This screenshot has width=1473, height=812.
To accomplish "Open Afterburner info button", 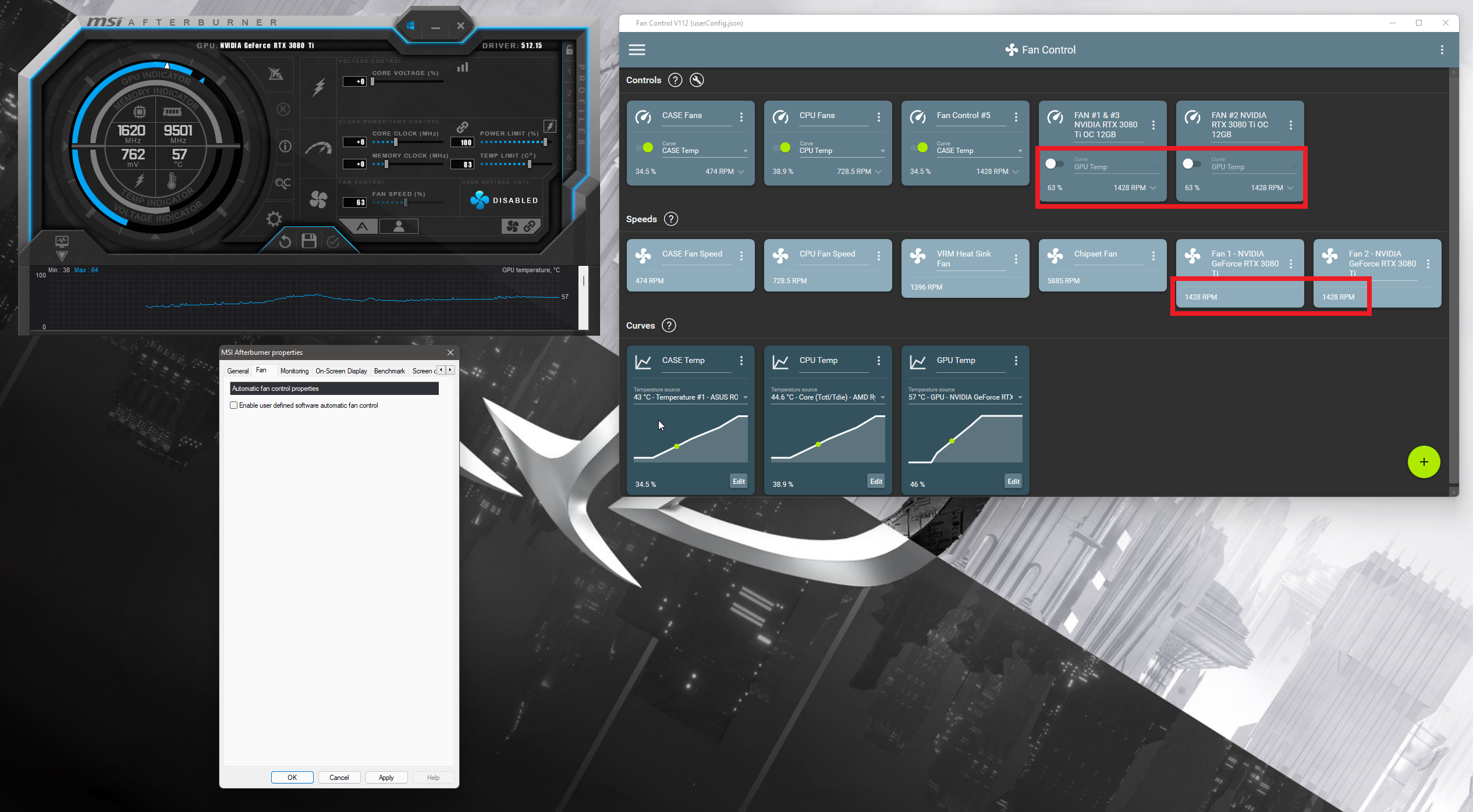I will pos(285,147).
